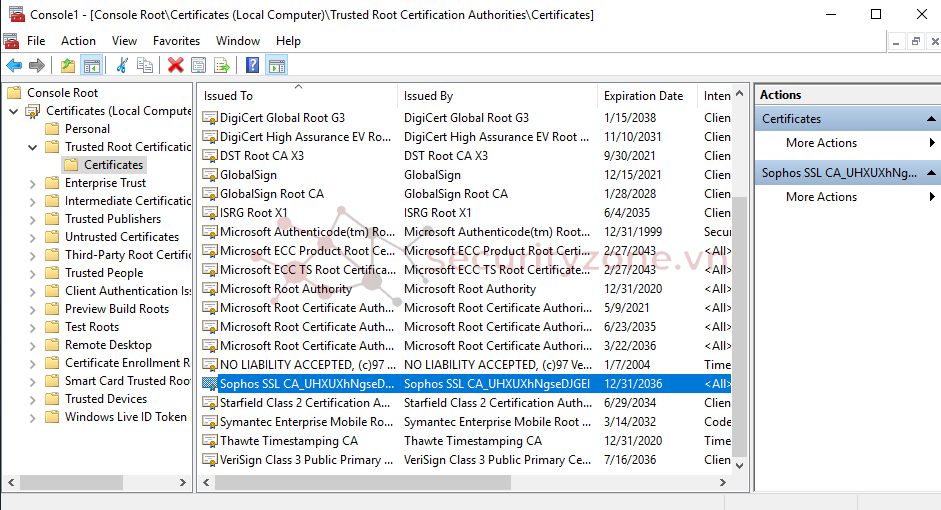
Task: Toggle the Show/Hide Action Pane button
Action: [x=277, y=65]
